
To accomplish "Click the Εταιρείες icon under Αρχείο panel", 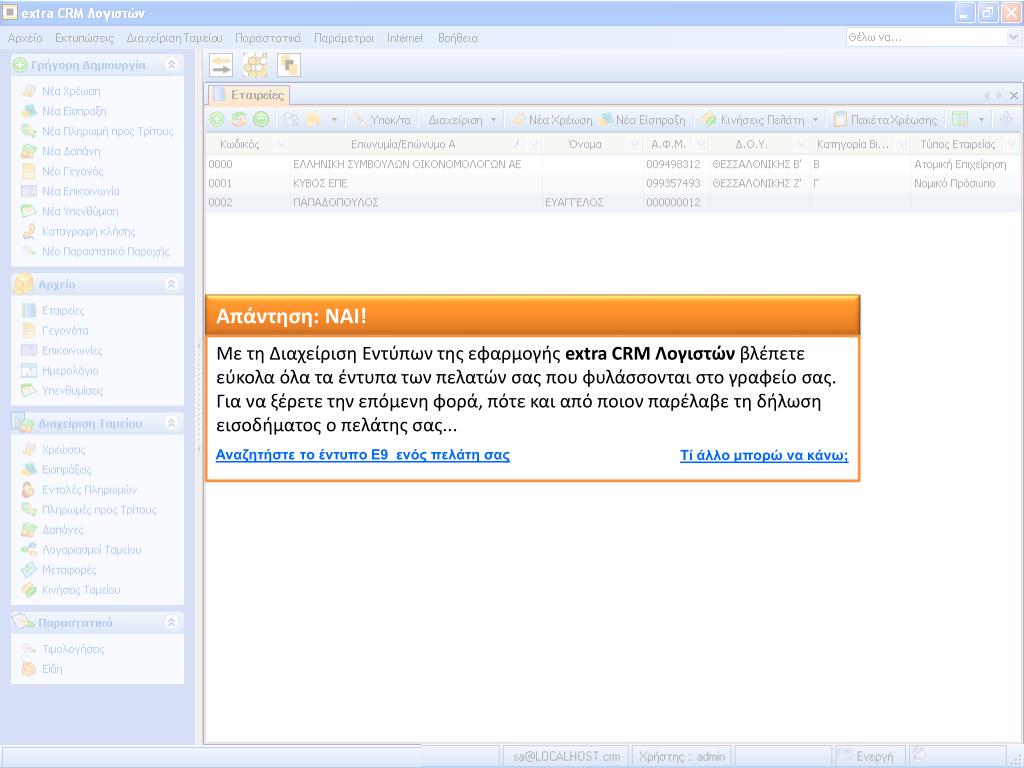I will pos(29,310).
